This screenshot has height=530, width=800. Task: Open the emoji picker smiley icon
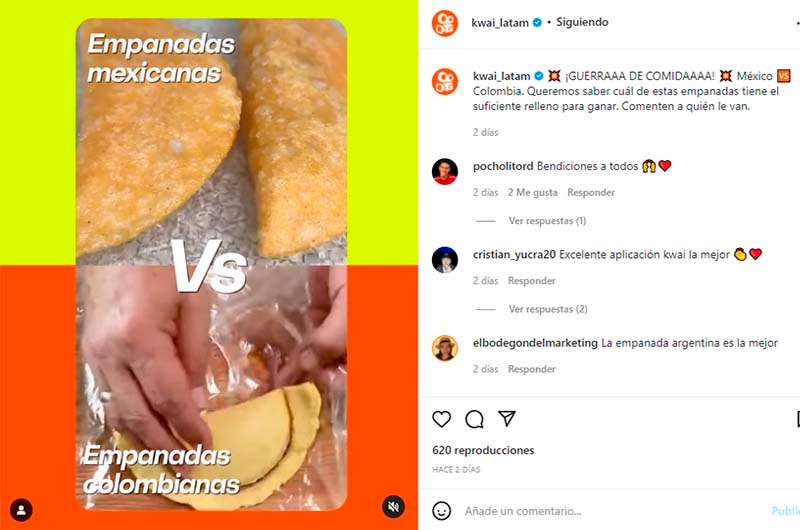pos(441,510)
